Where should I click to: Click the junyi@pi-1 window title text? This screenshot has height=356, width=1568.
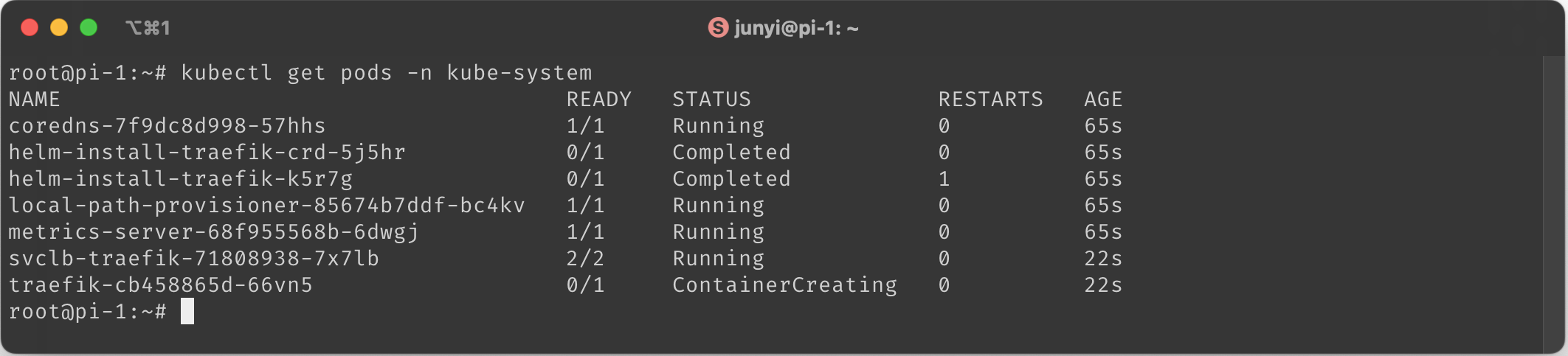tap(796, 28)
